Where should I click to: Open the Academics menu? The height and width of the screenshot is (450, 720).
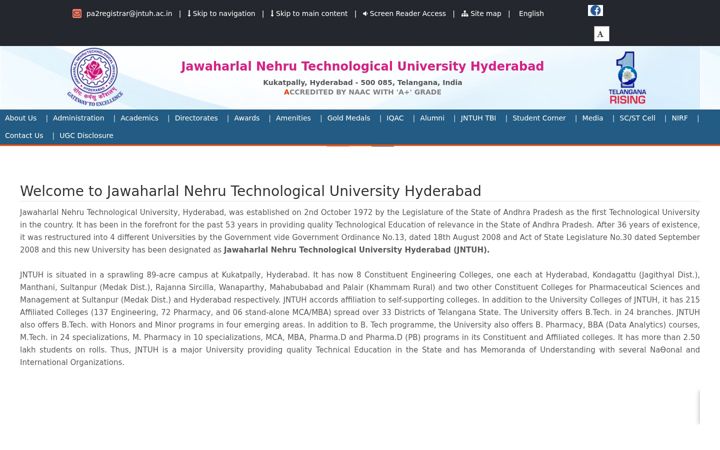coord(139,118)
